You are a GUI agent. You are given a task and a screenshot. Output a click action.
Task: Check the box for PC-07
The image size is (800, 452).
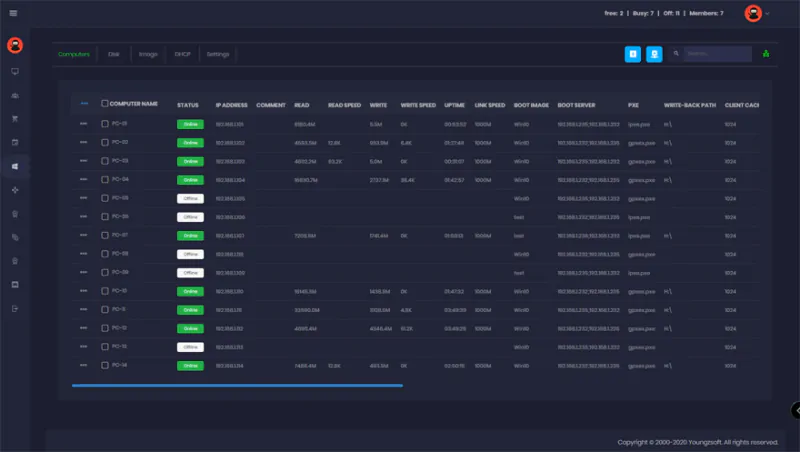pyautogui.click(x=105, y=235)
